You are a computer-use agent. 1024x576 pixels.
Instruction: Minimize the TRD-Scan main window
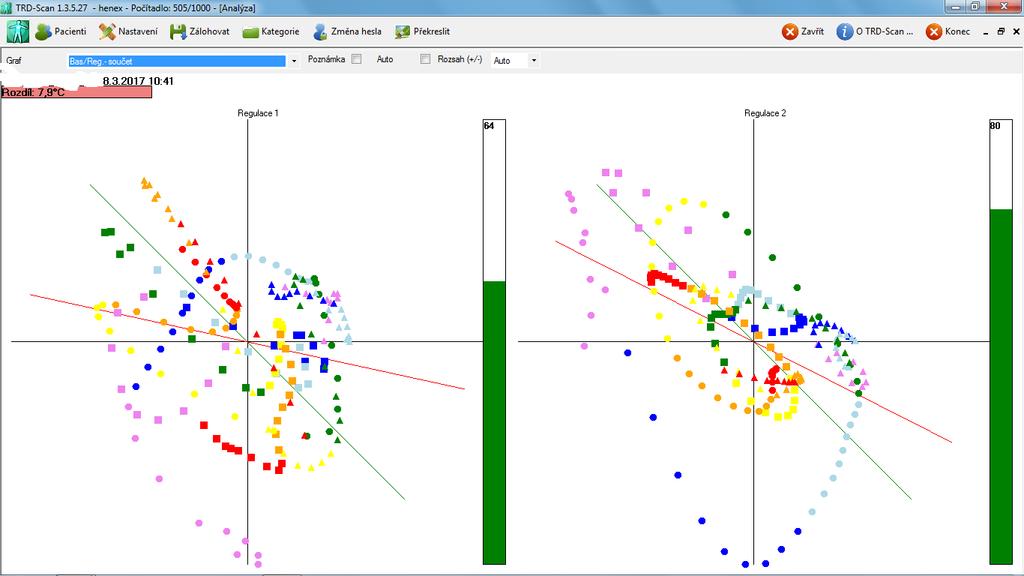pos(955,7)
